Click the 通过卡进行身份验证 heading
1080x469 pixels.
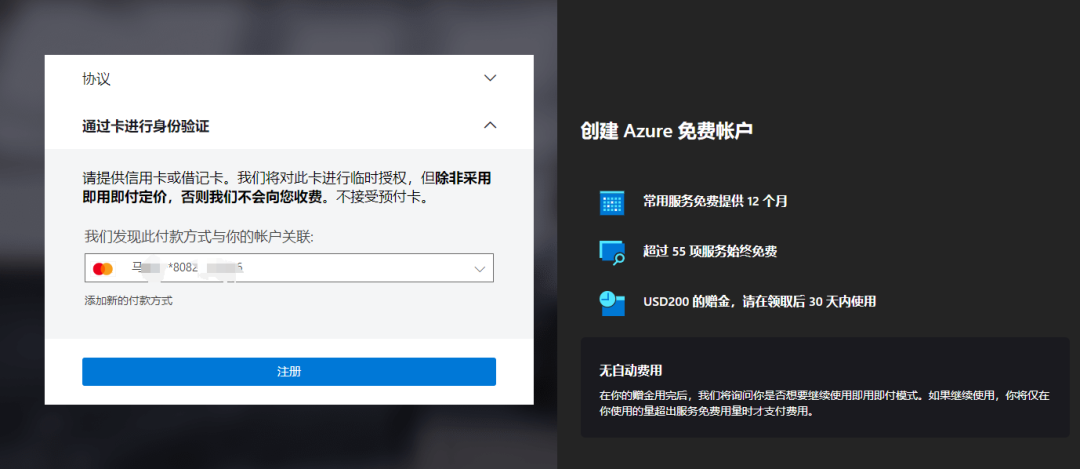pos(145,126)
